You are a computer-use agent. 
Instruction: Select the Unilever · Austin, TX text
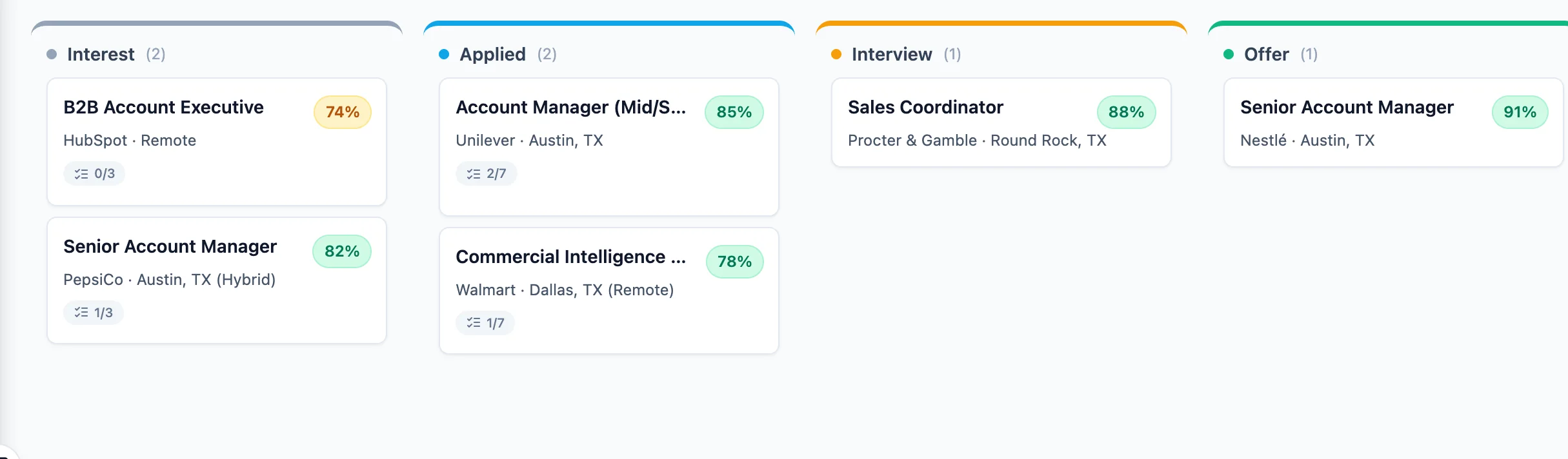530,141
